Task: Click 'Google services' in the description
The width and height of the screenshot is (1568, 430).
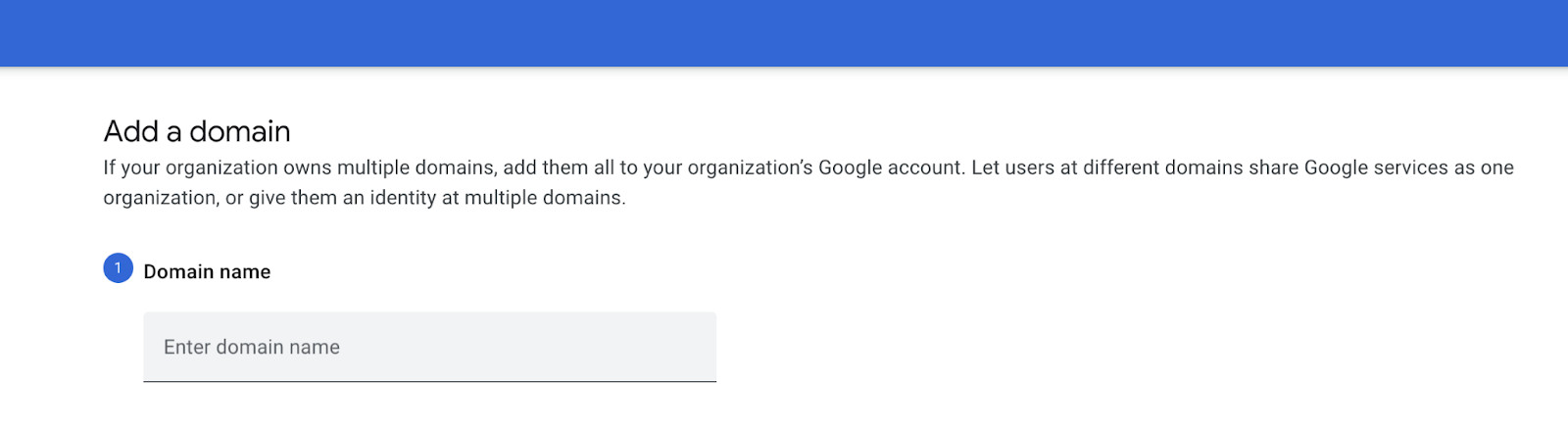Action: coord(1376,167)
